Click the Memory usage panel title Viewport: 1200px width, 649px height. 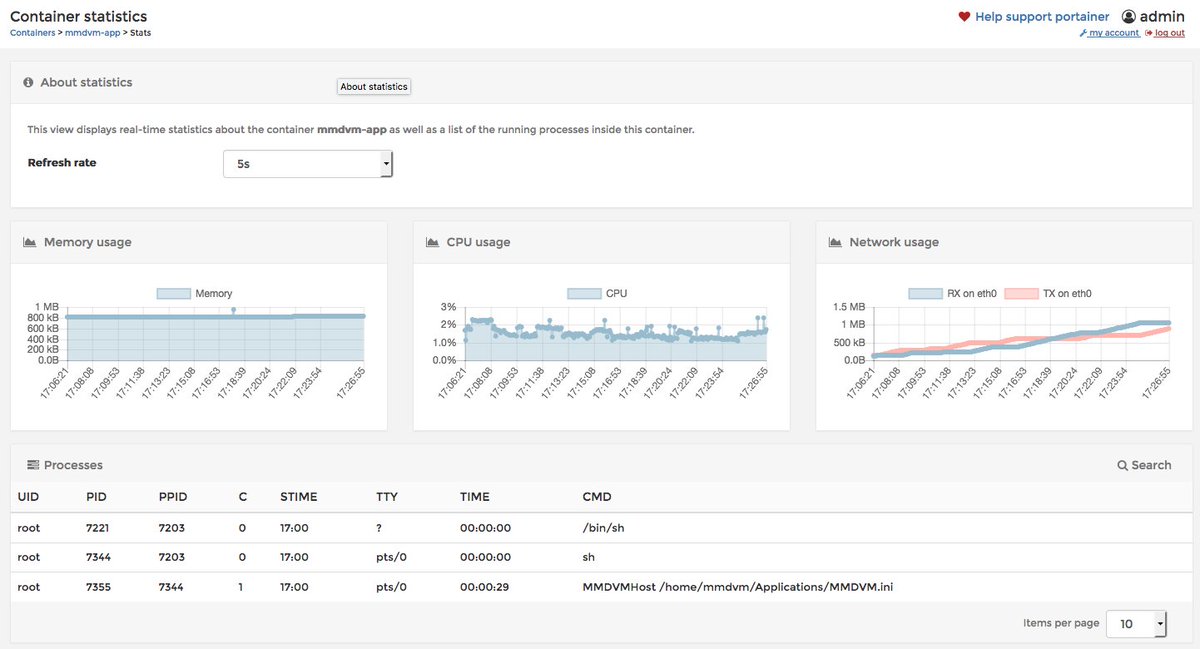click(x=87, y=242)
